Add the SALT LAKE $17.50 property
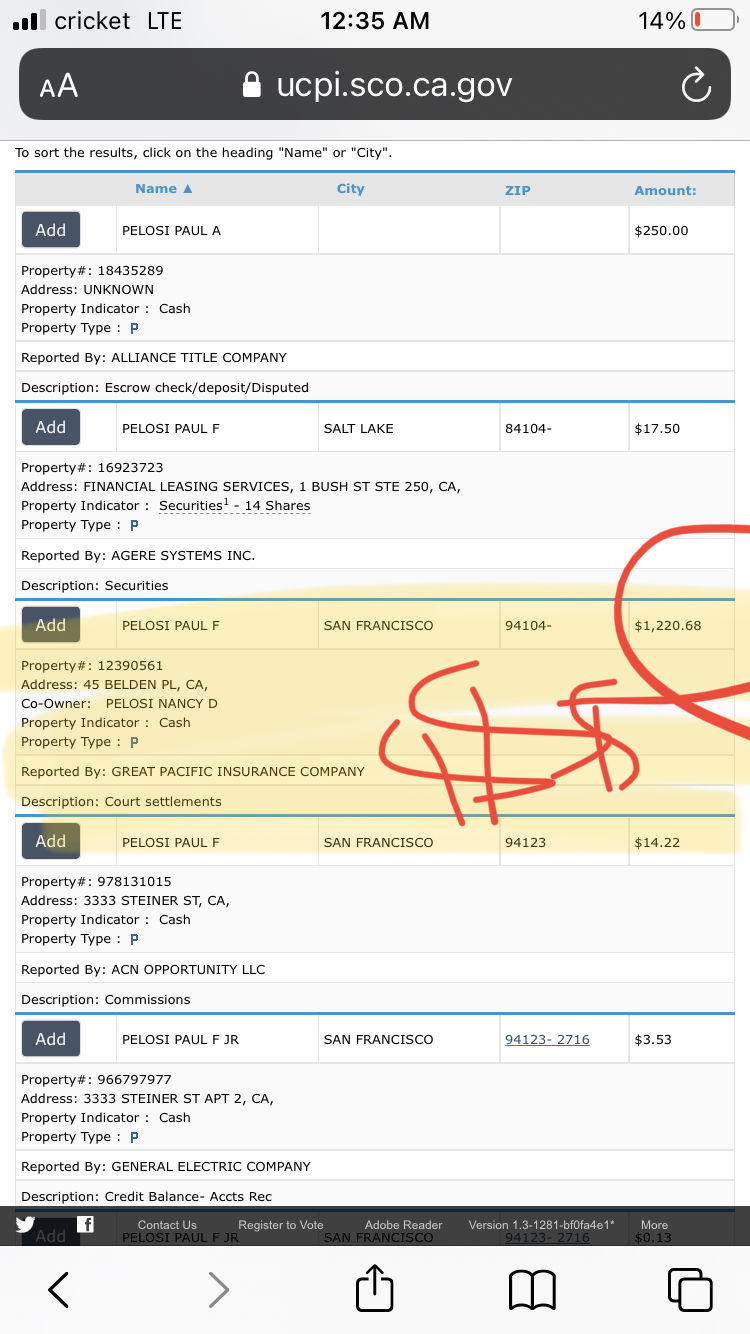The image size is (750, 1334). (51, 427)
